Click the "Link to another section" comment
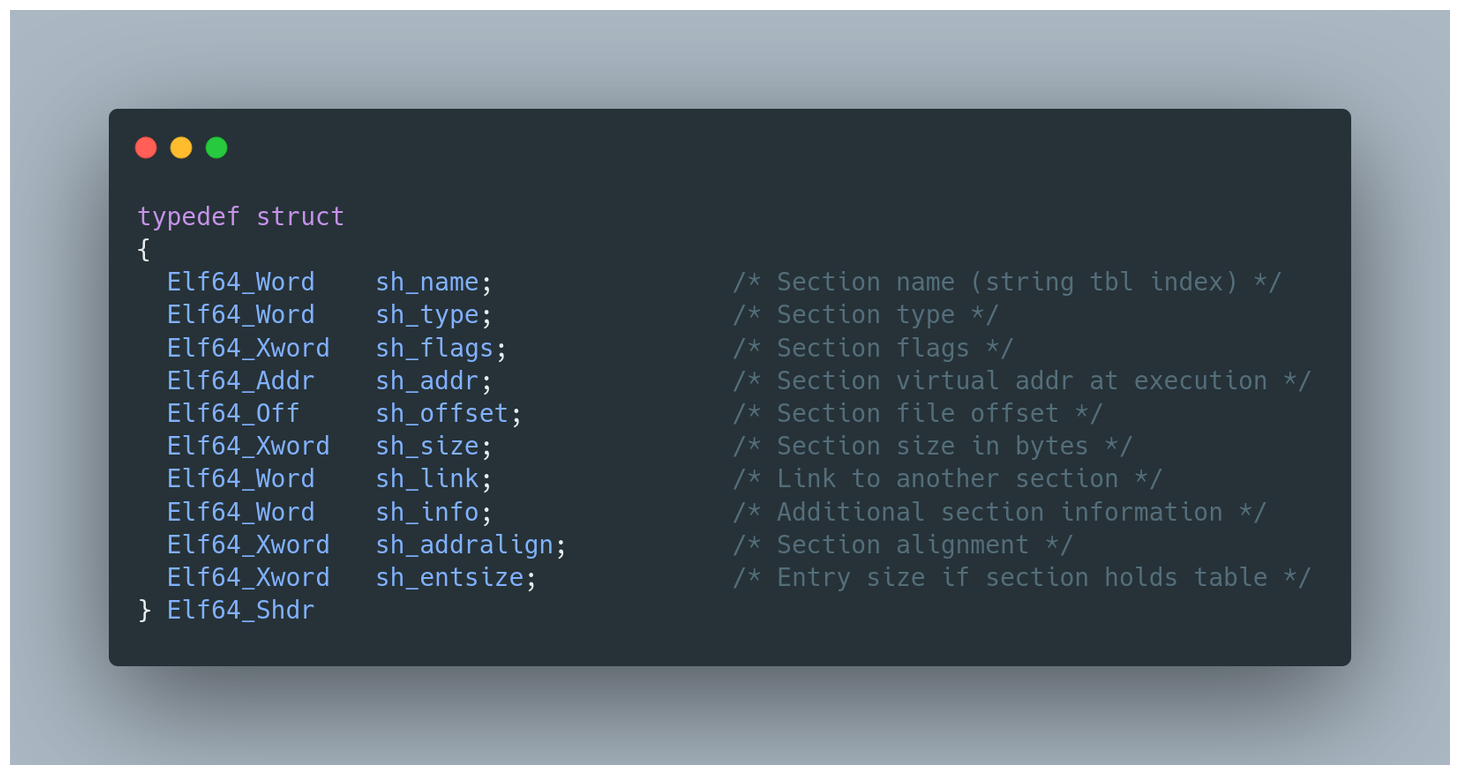 click(947, 479)
